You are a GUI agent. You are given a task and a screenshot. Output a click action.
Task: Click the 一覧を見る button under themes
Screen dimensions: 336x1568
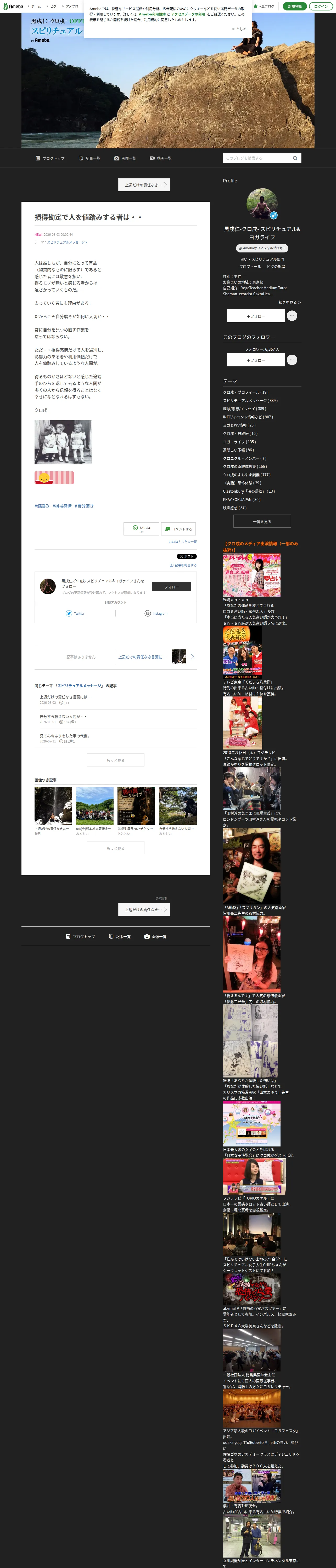point(262,522)
